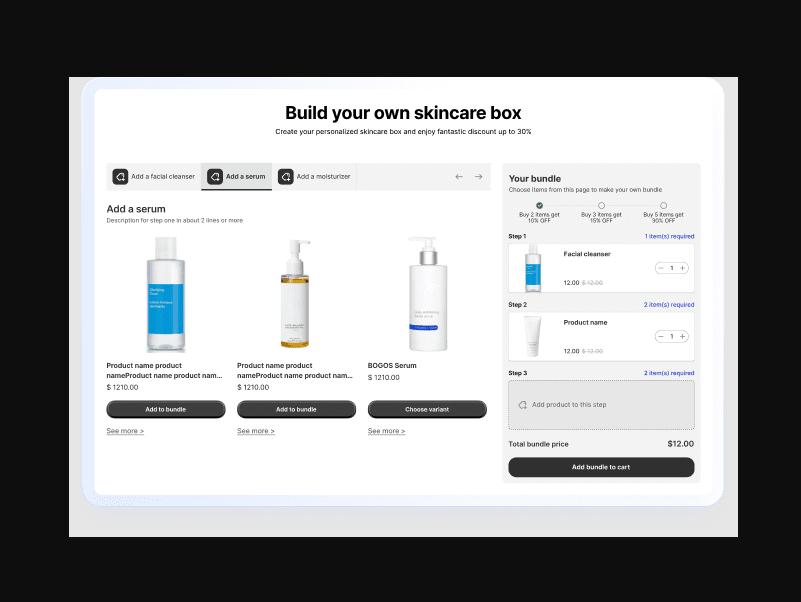Increase Step 2 Product name quantity
This screenshot has width=801, height=602.
pos(682,336)
